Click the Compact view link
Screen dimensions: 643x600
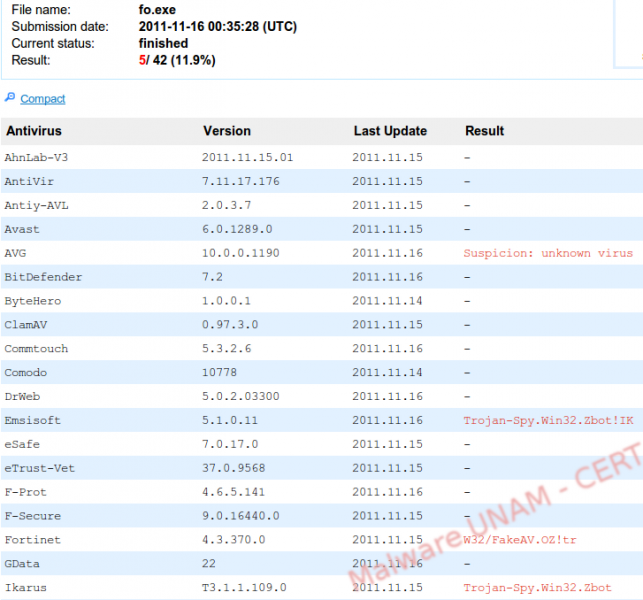(43, 99)
